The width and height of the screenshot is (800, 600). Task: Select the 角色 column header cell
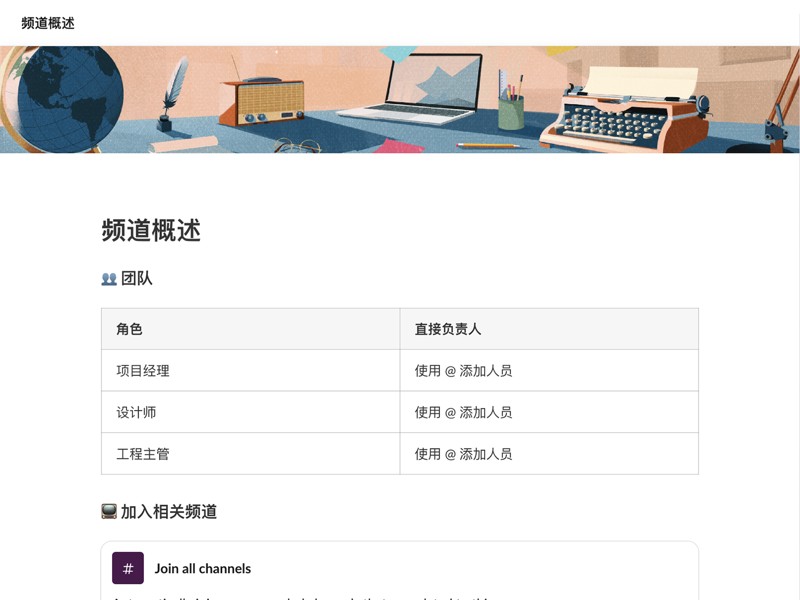pos(128,328)
